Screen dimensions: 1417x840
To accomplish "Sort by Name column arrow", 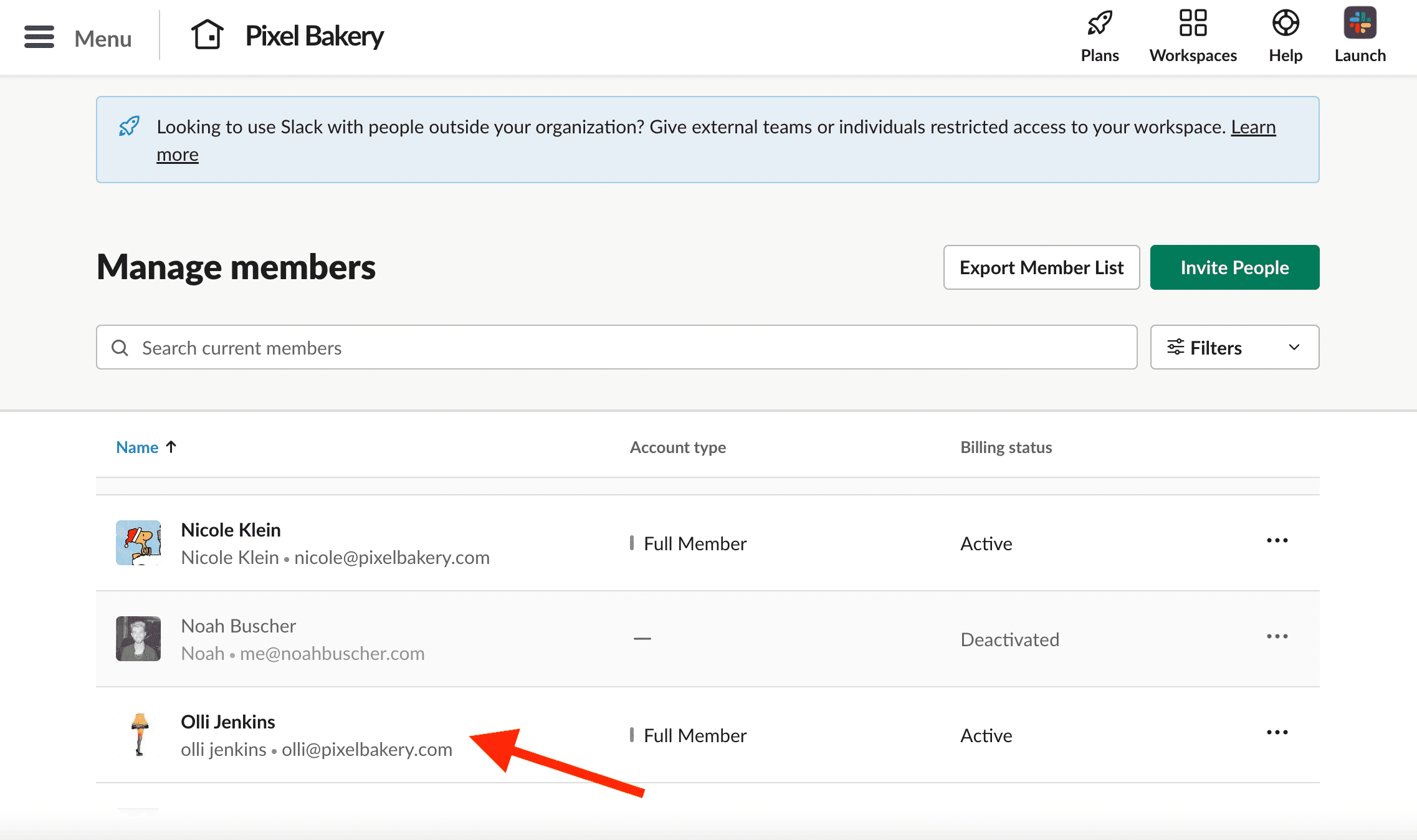I will (171, 447).
